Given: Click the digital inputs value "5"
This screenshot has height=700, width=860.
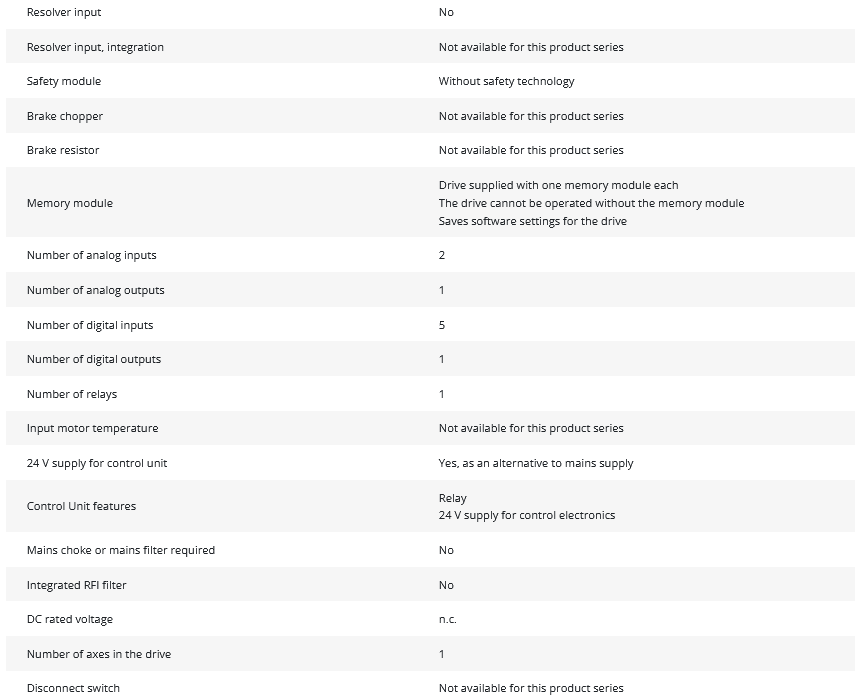Looking at the screenshot, I should tap(442, 325).
